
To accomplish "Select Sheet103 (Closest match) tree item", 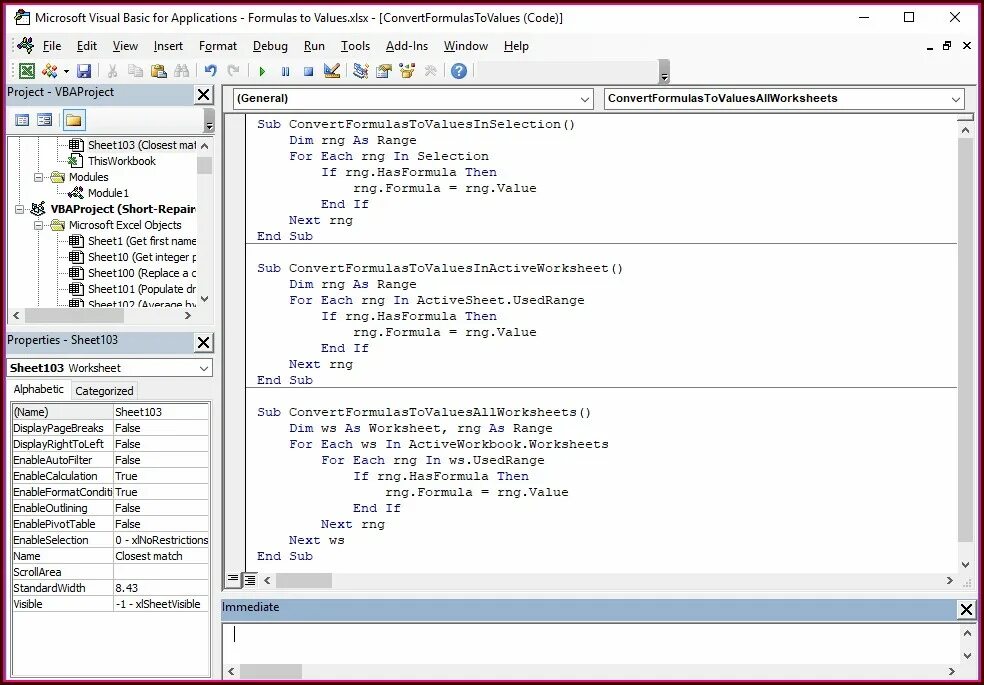I will [x=142, y=145].
